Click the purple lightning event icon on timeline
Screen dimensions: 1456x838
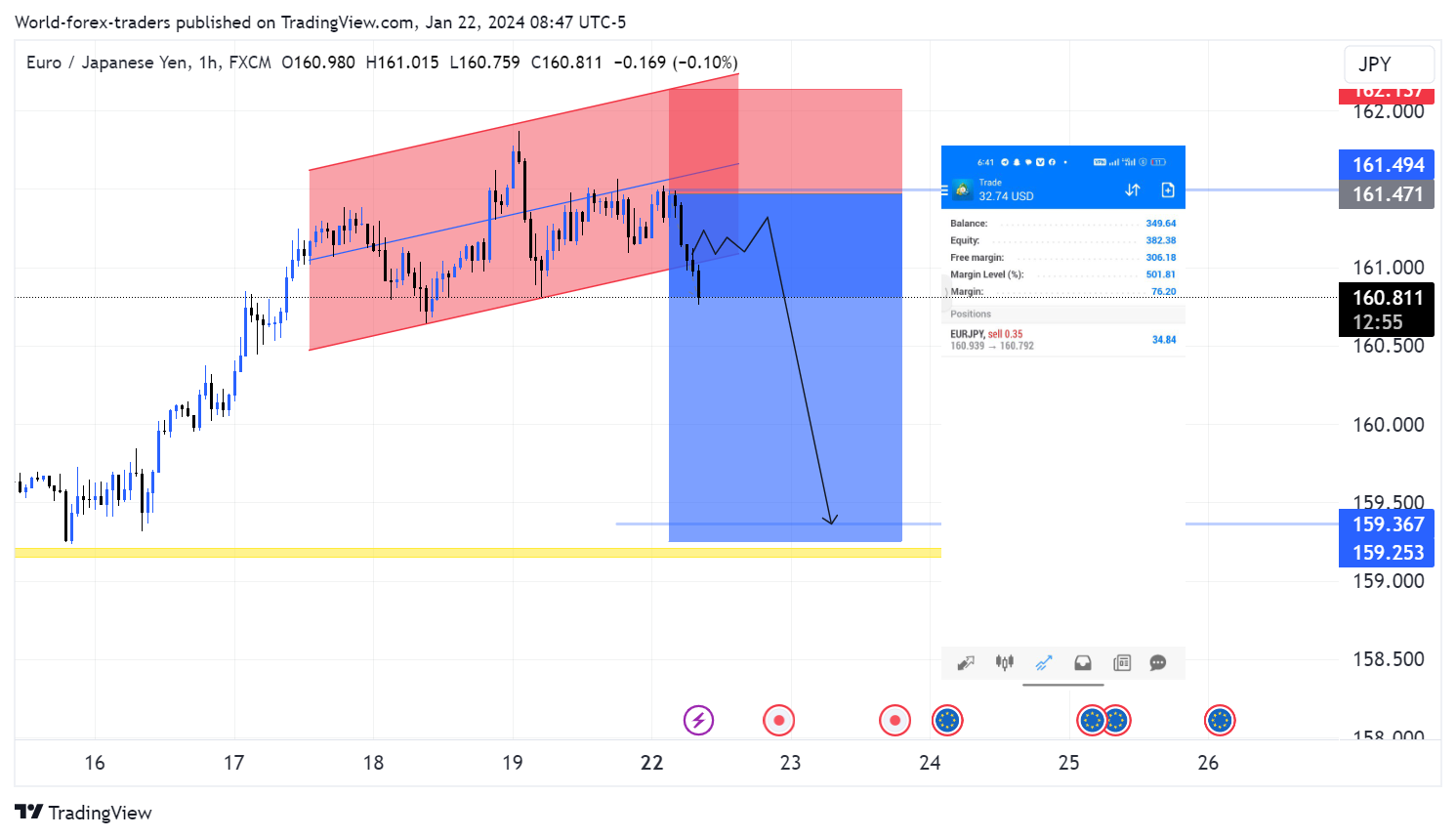coord(698,721)
